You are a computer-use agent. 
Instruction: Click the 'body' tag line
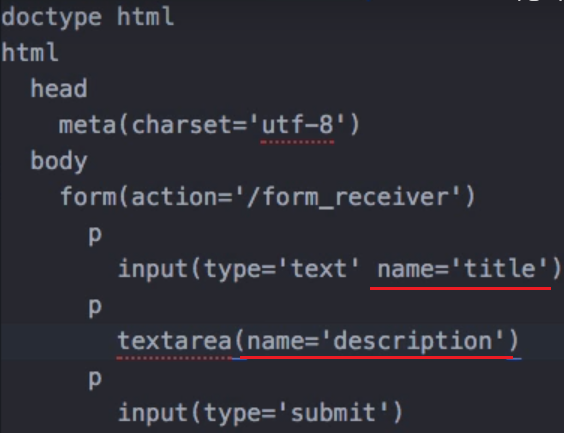(x=59, y=161)
